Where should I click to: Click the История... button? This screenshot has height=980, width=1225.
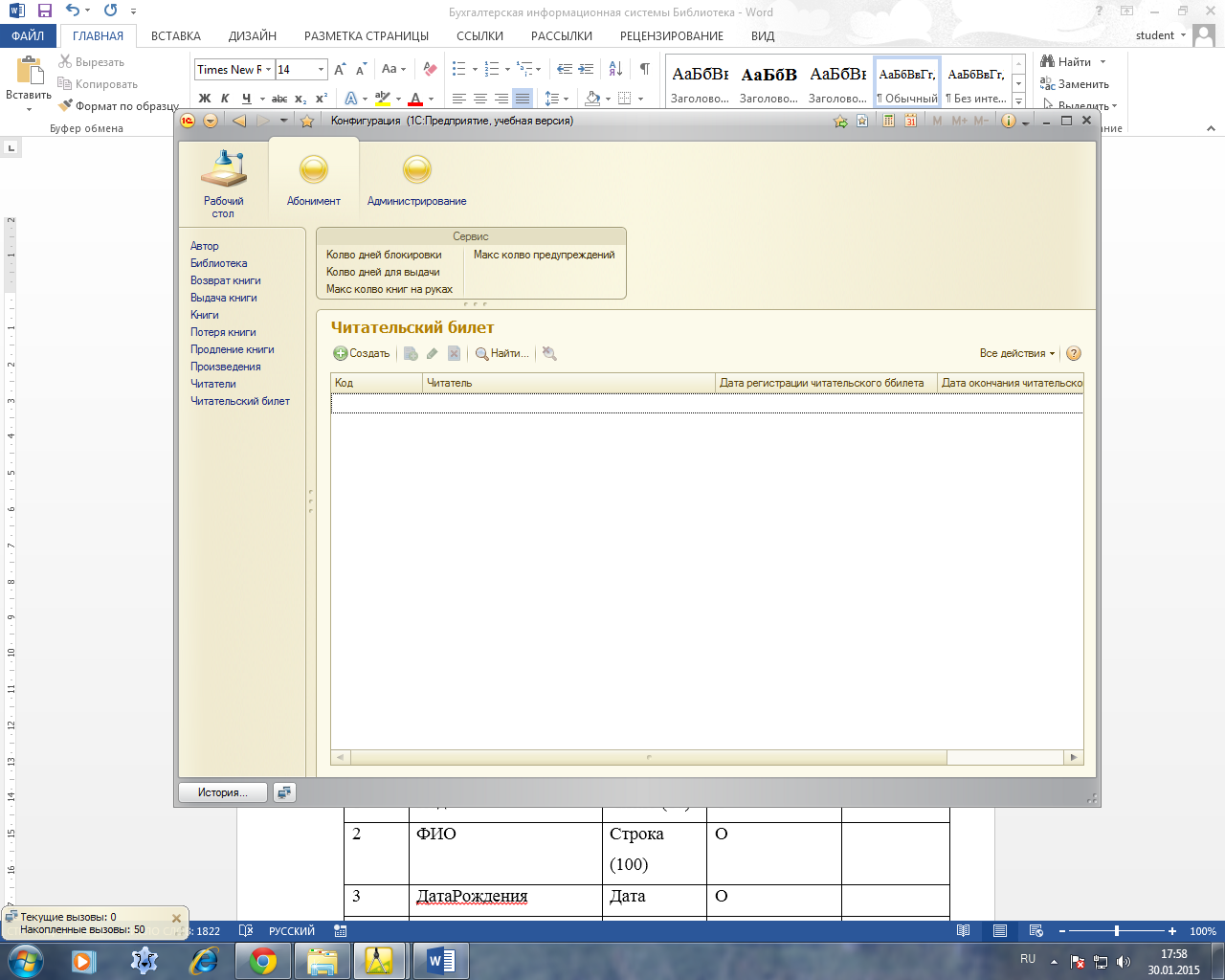click(x=223, y=792)
